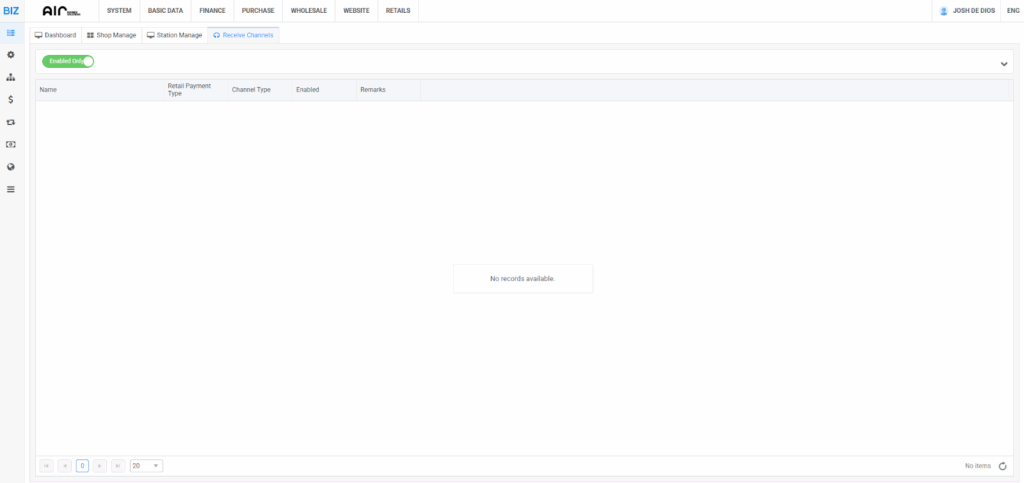Select the retweet-style exchange sidebar icon
Screen dimensions: 1024x483
[10, 122]
